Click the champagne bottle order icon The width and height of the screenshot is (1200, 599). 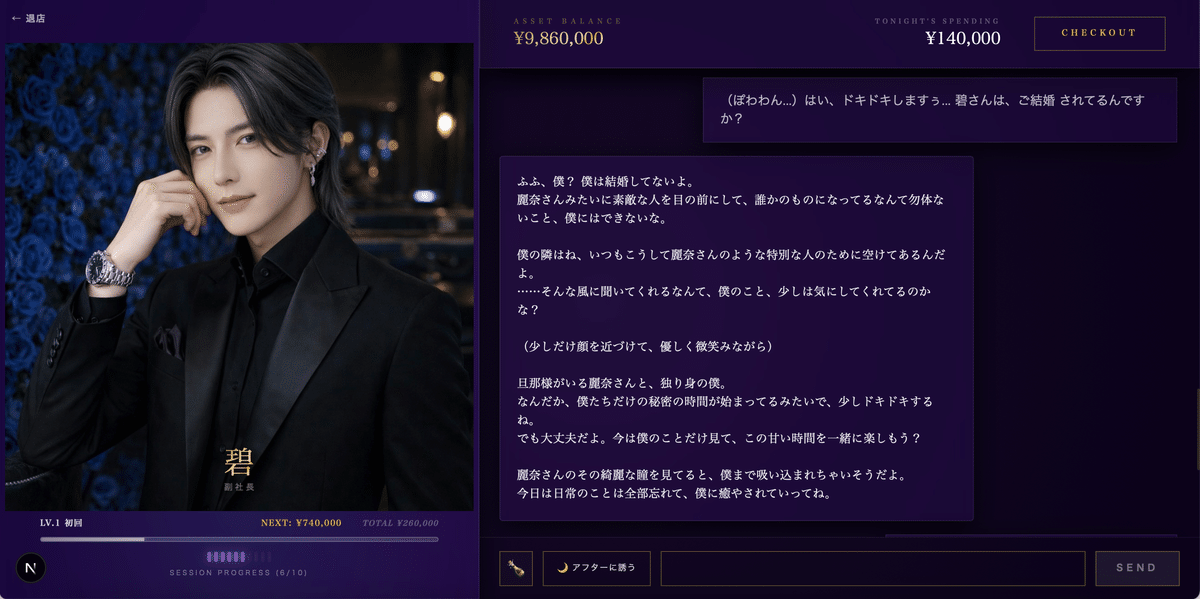click(x=516, y=568)
